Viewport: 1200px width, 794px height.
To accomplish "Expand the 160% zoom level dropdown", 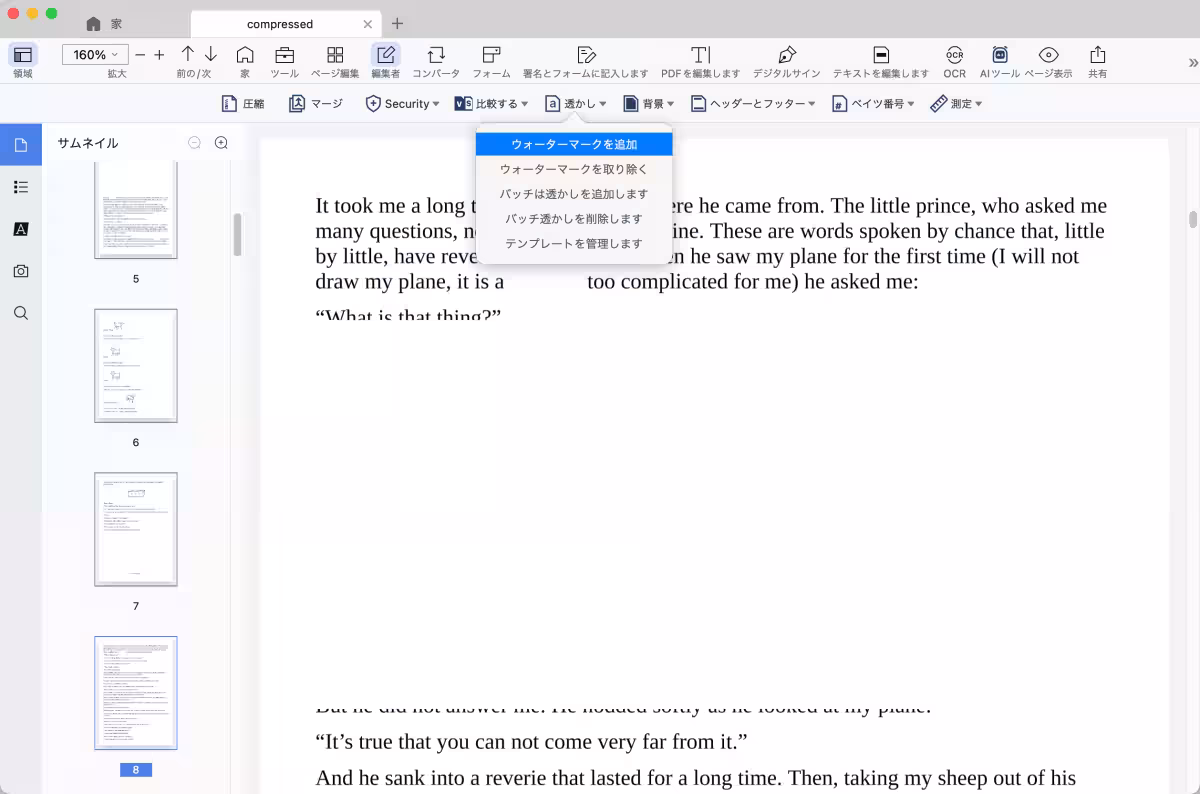I will [95, 55].
